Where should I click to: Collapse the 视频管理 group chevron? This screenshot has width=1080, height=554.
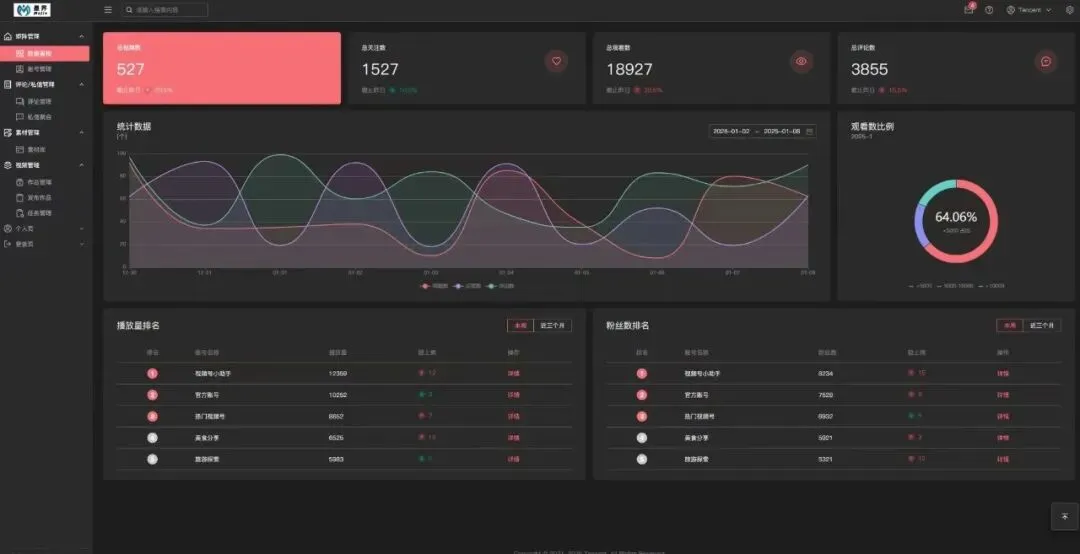(x=82, y=165)
